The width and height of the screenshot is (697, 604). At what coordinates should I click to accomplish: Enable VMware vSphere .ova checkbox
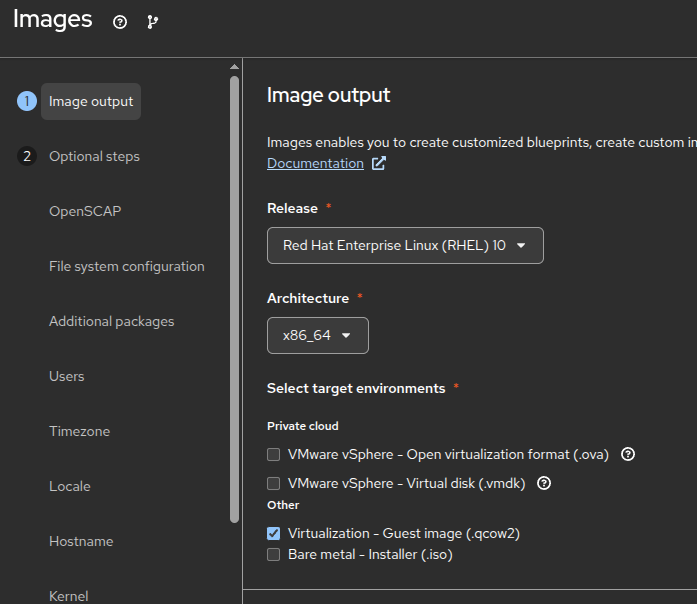pyautogui.click(x=274, y=454)
